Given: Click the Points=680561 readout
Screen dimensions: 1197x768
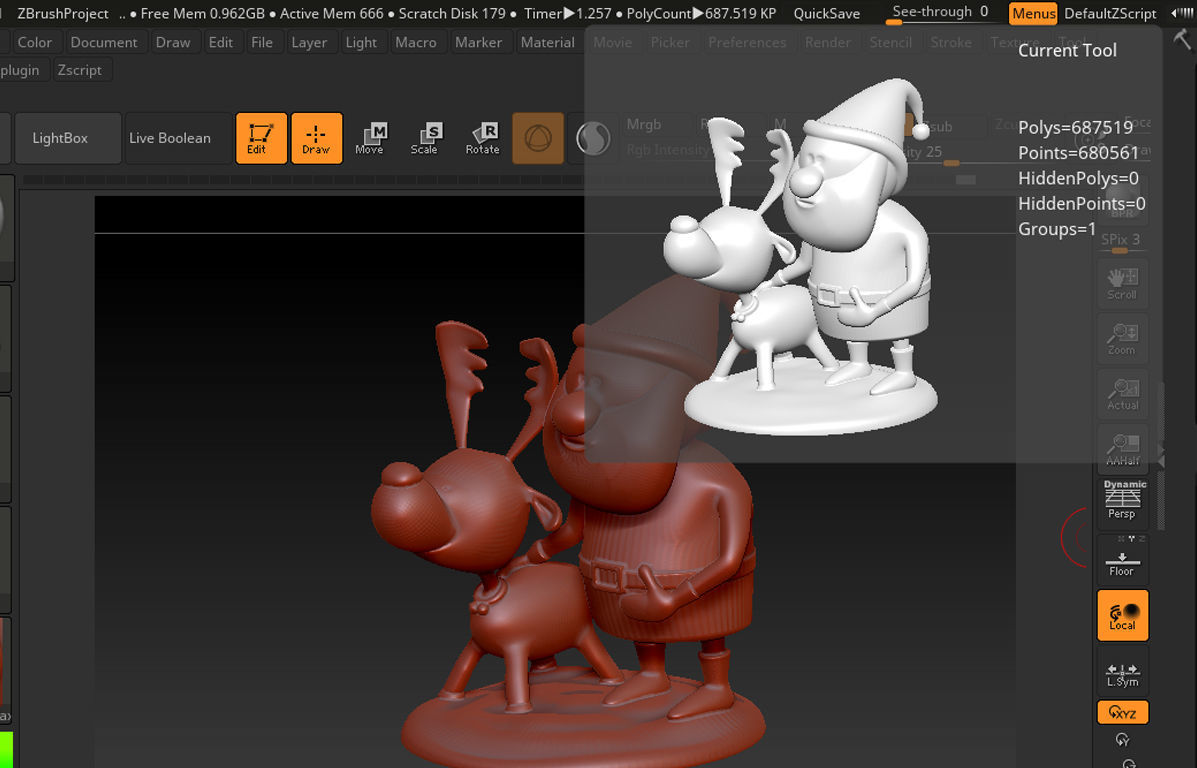Looking at the screenshot, I should click(x=1078, y=153).
